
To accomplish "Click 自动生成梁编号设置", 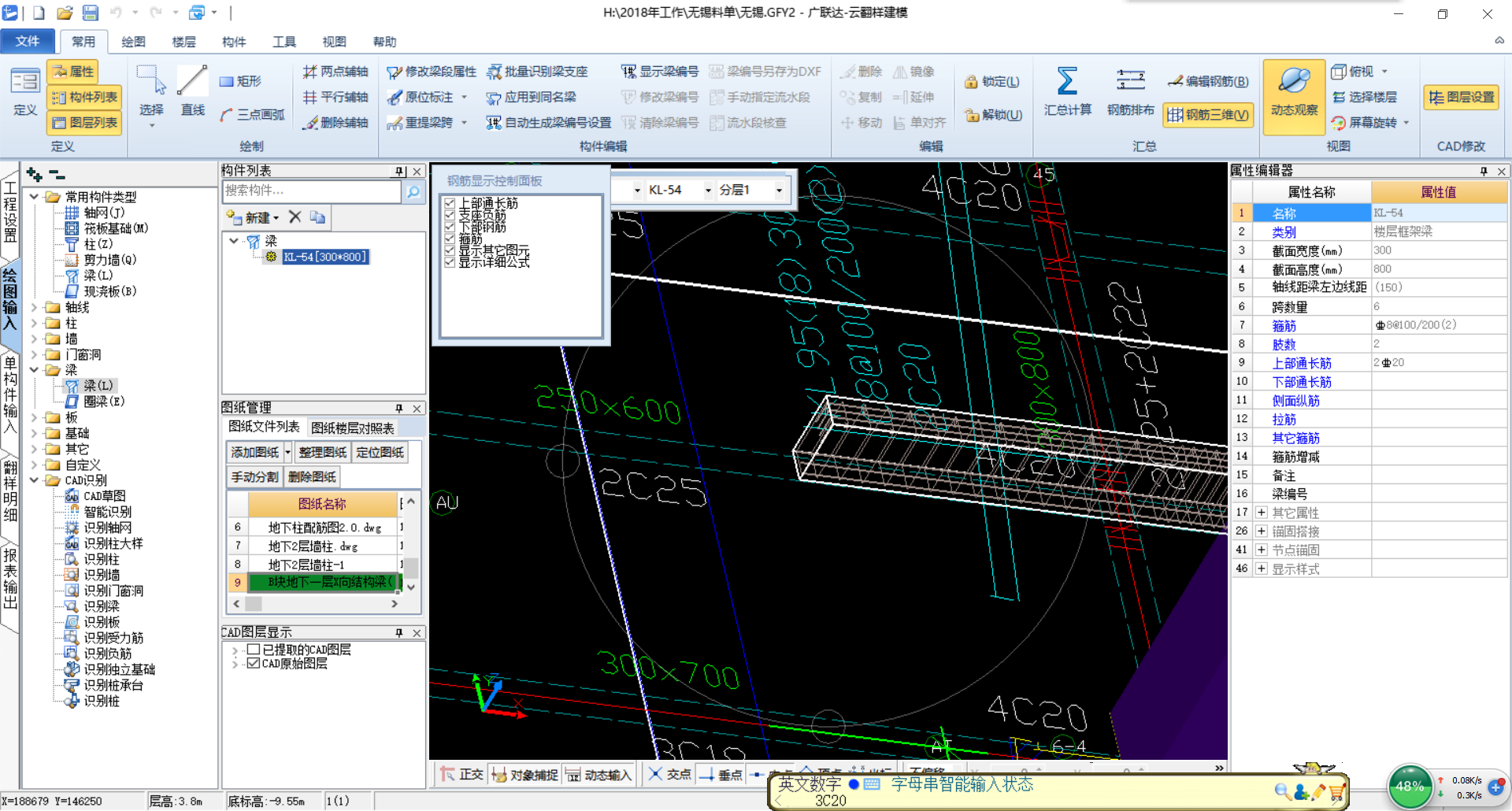I will 549,123.
